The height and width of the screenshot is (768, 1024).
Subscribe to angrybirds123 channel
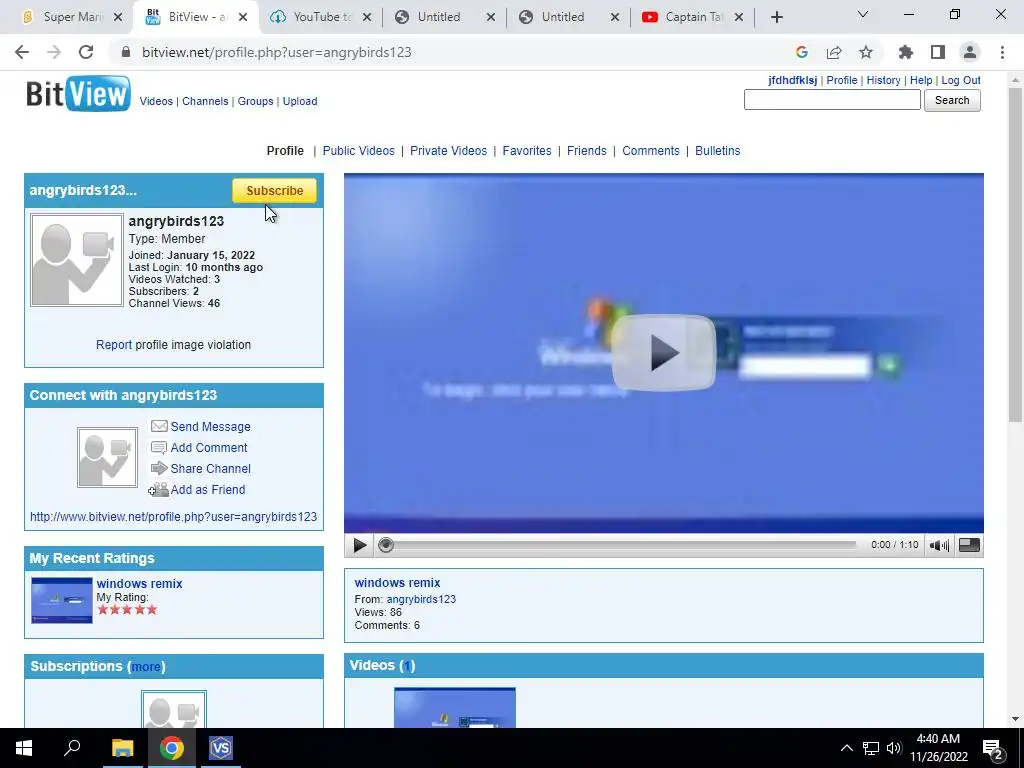(274, 191)
